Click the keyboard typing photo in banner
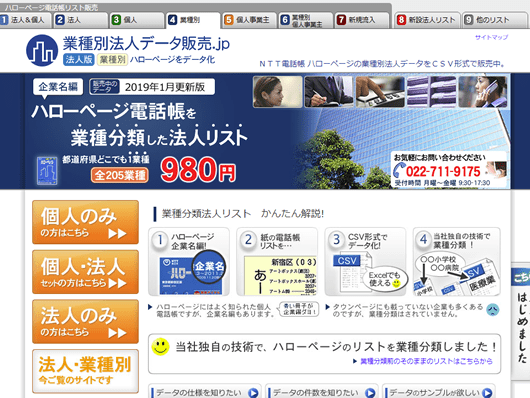530x398 pixels. pyautogui.click(x=380, y=92)
